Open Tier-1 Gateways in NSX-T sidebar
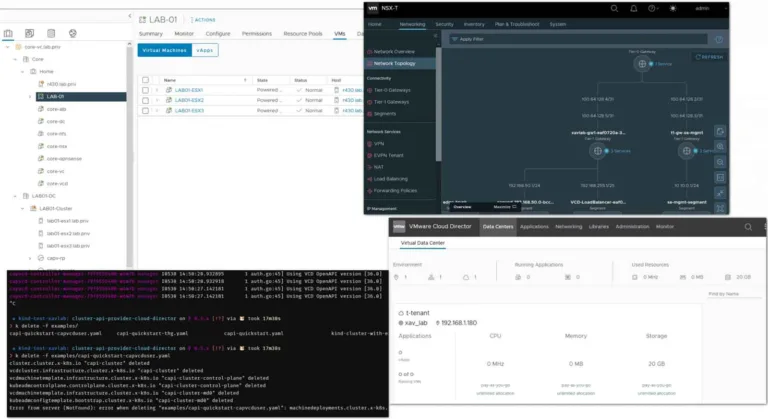The width and height of the screenshot is (768, 419). click(x=392, y=102)
